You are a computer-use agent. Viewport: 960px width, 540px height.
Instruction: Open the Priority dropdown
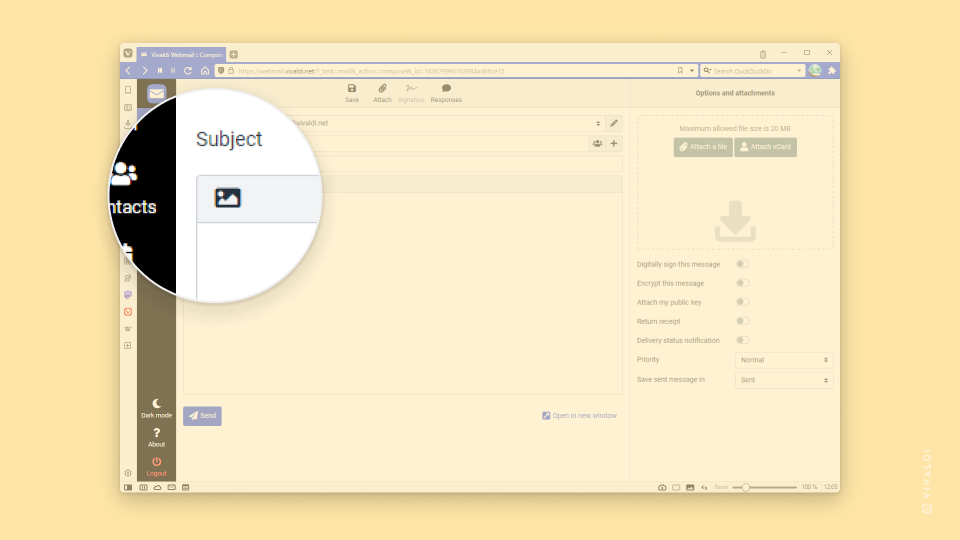(784, 360)
